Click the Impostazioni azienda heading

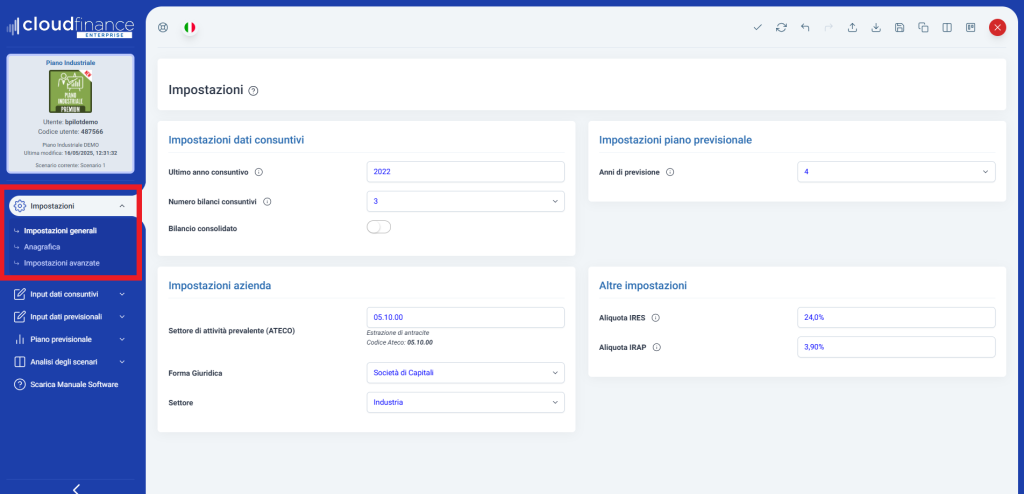(219, 286)
